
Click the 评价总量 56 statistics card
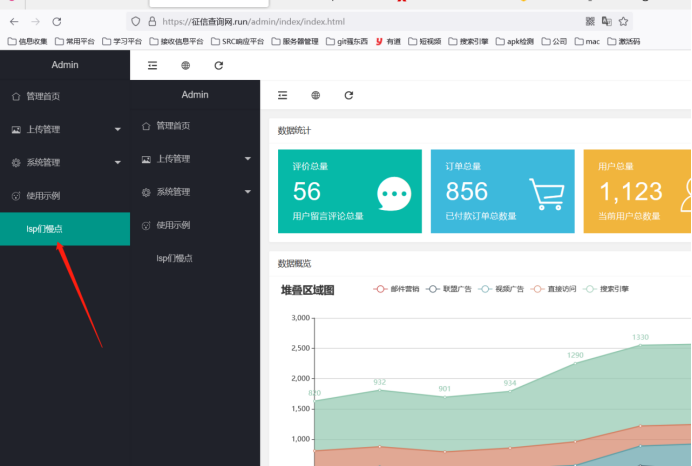(x=350, y=191)
